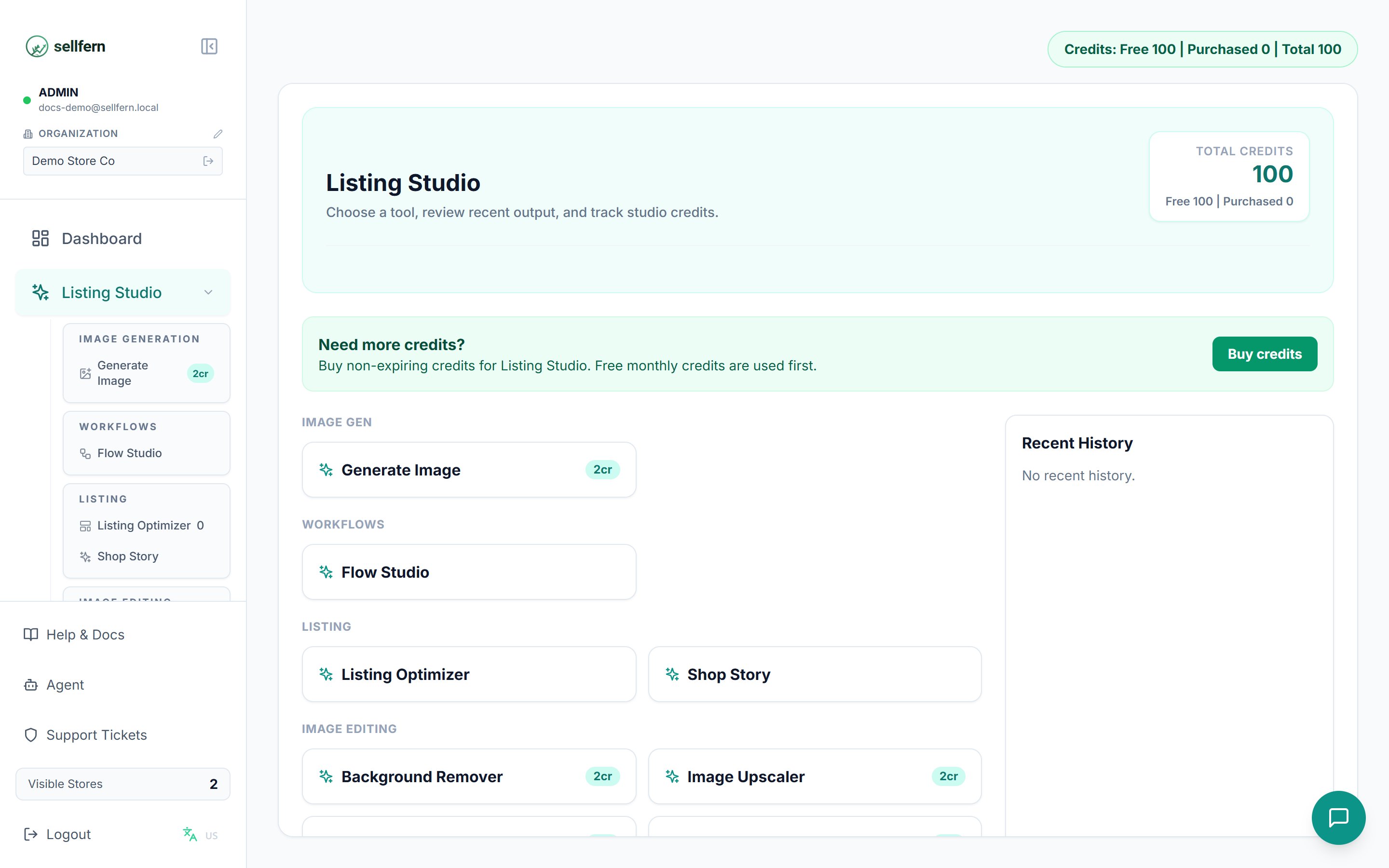The height and width of the screenshot is (868, 1389).
Task: Click sparkle icon on Flow Studio card
Action: click(326, 572)
